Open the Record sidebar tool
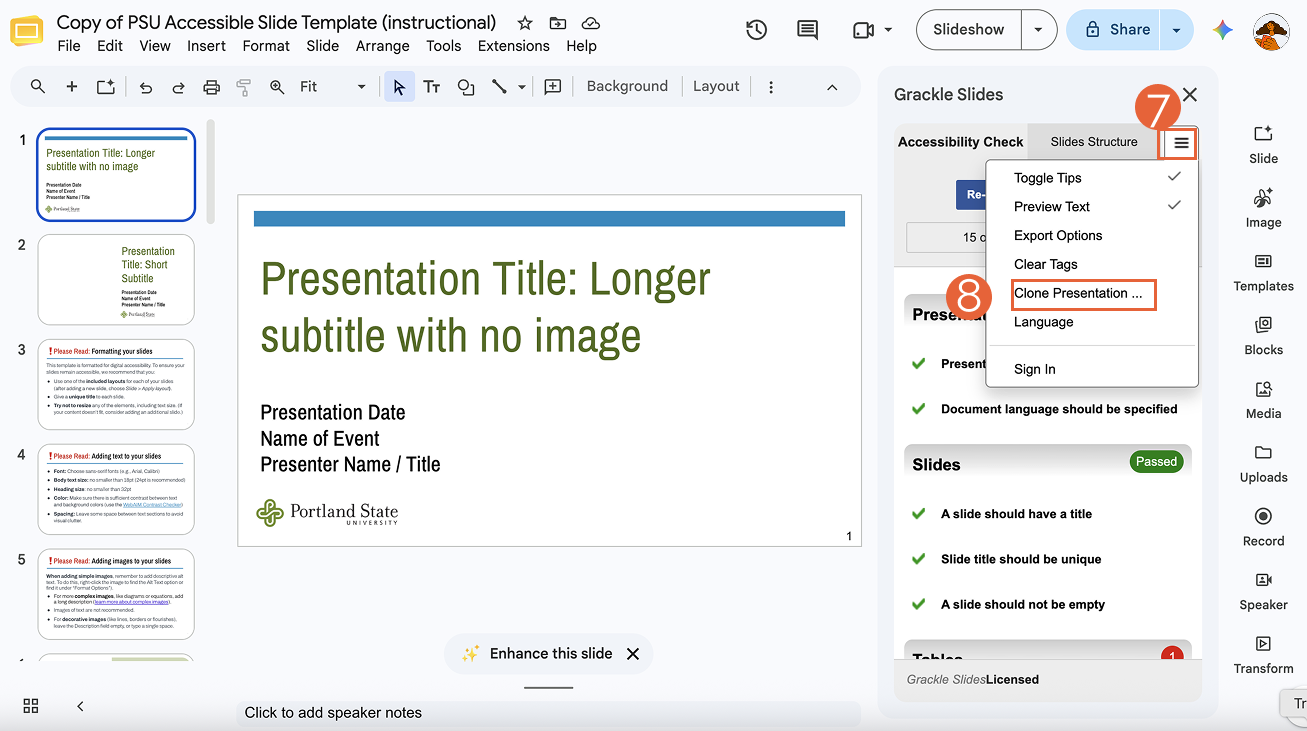The width and height of the screenshot is (1307, 731). 1263,524
